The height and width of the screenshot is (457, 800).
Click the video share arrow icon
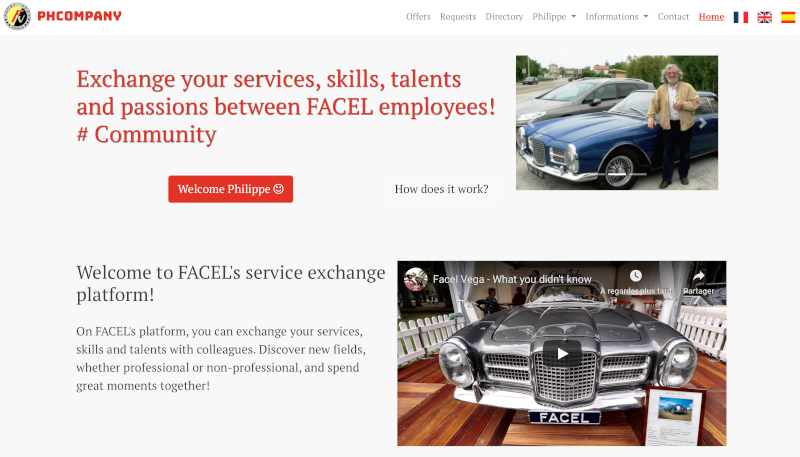coord(698,276)
